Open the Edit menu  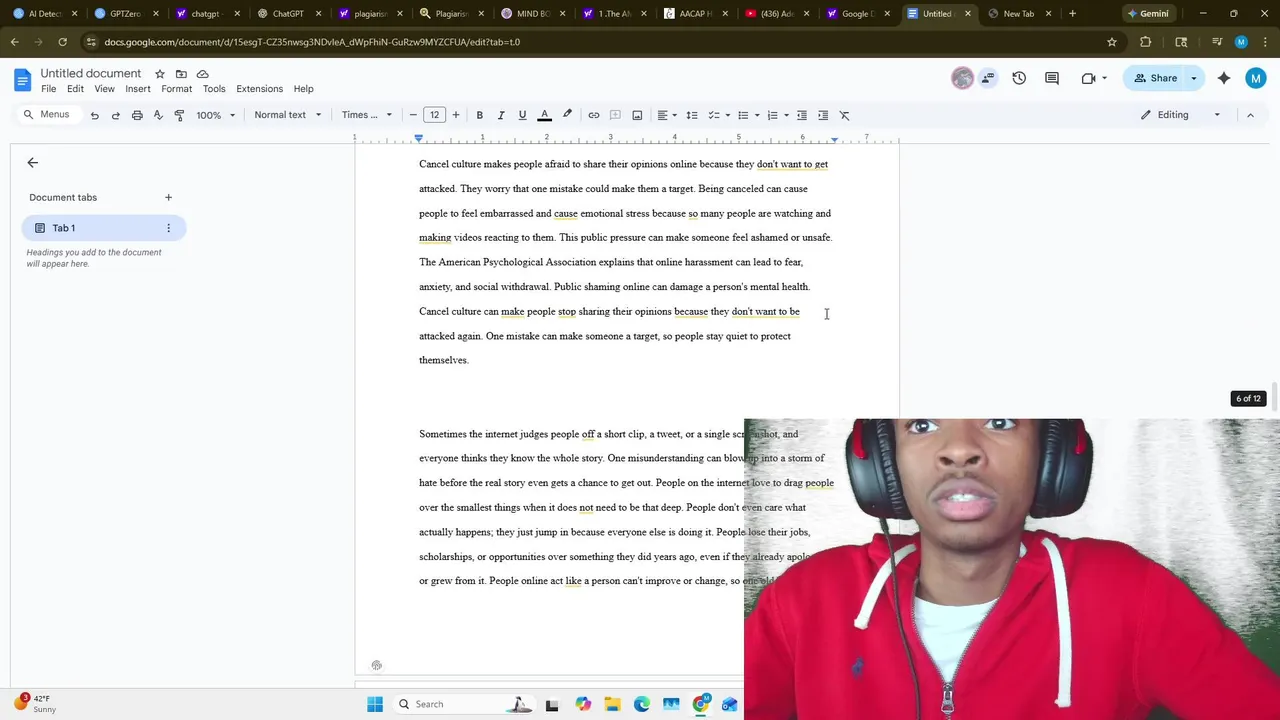click(x=75, y=89)
